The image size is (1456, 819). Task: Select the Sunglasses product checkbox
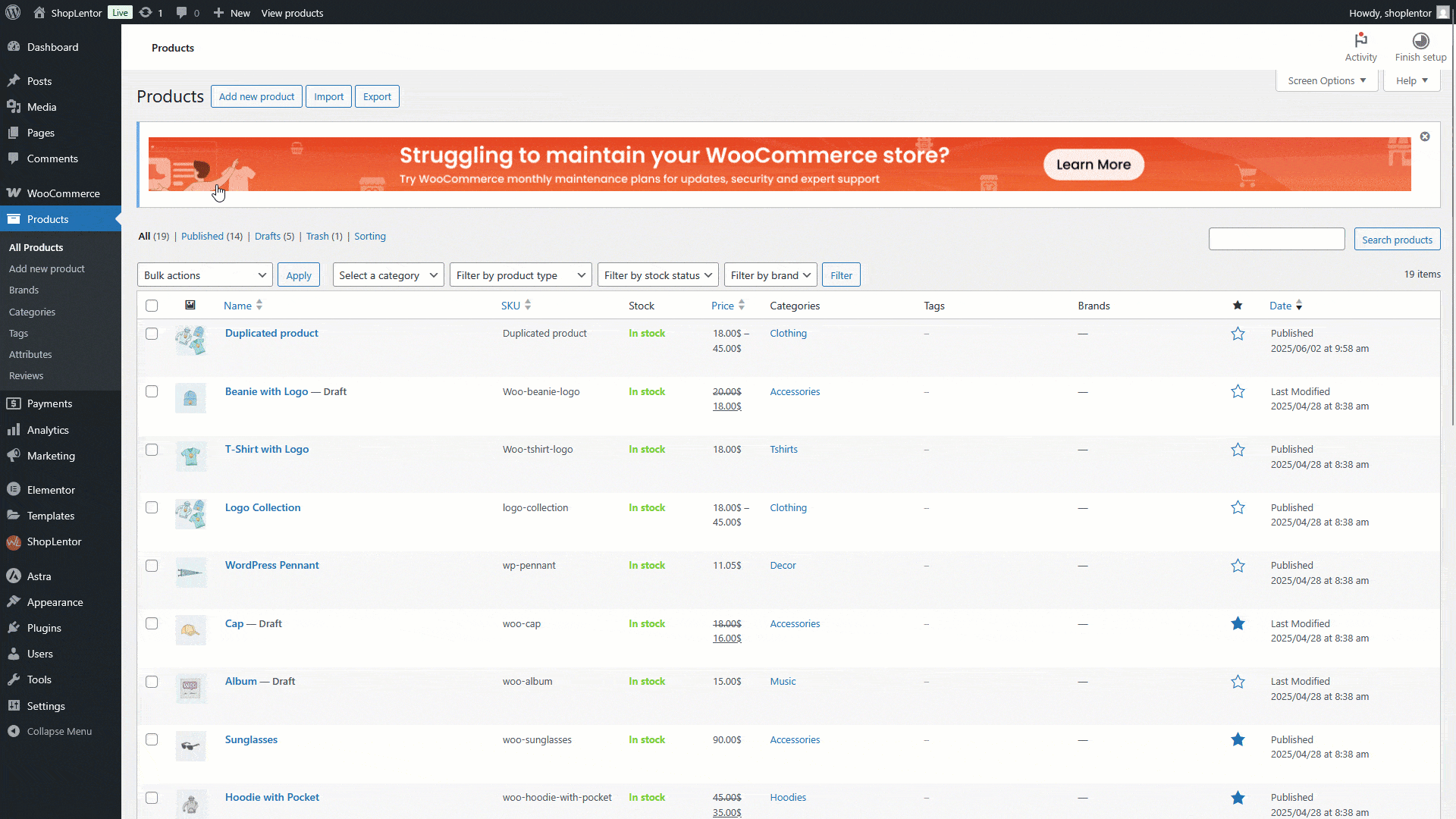(x=152, y=739)
